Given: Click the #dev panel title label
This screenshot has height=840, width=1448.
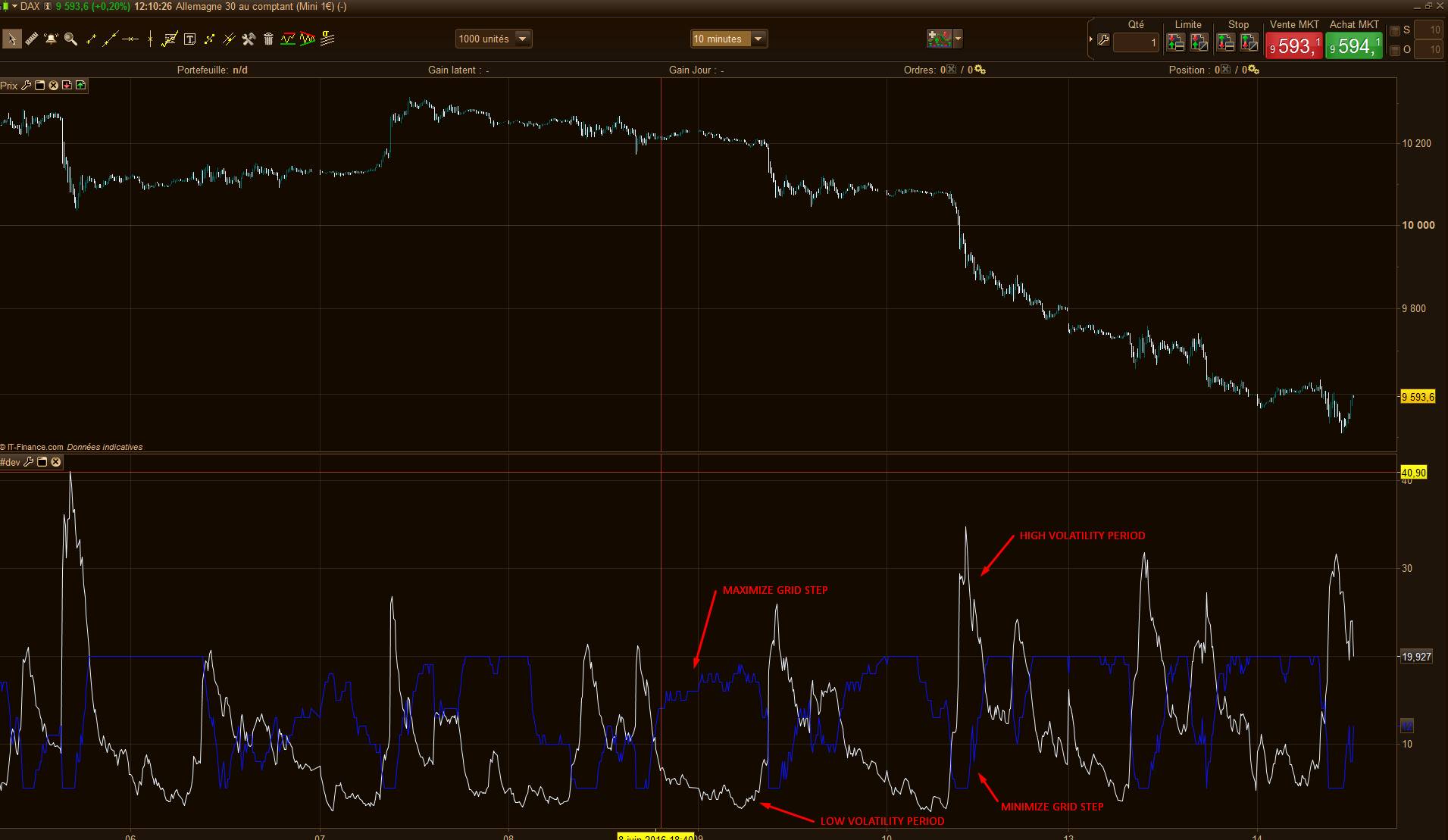Looking at the screenshot, I should pyautogui.click(x=11, y=462).
